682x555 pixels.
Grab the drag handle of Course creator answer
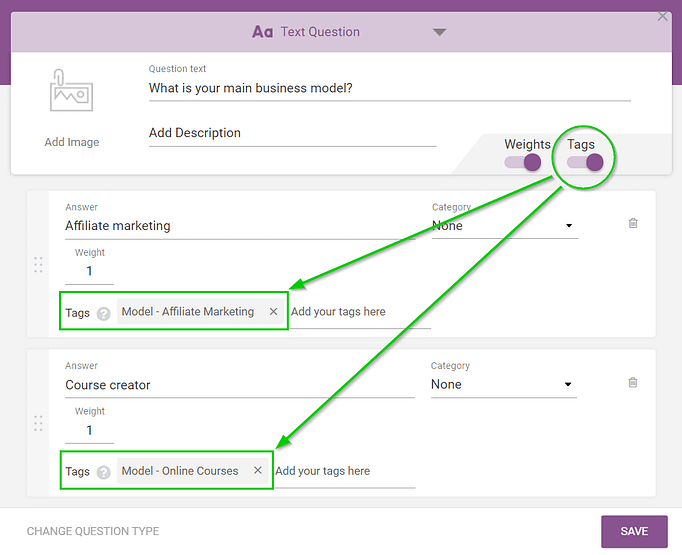point(38,424)
